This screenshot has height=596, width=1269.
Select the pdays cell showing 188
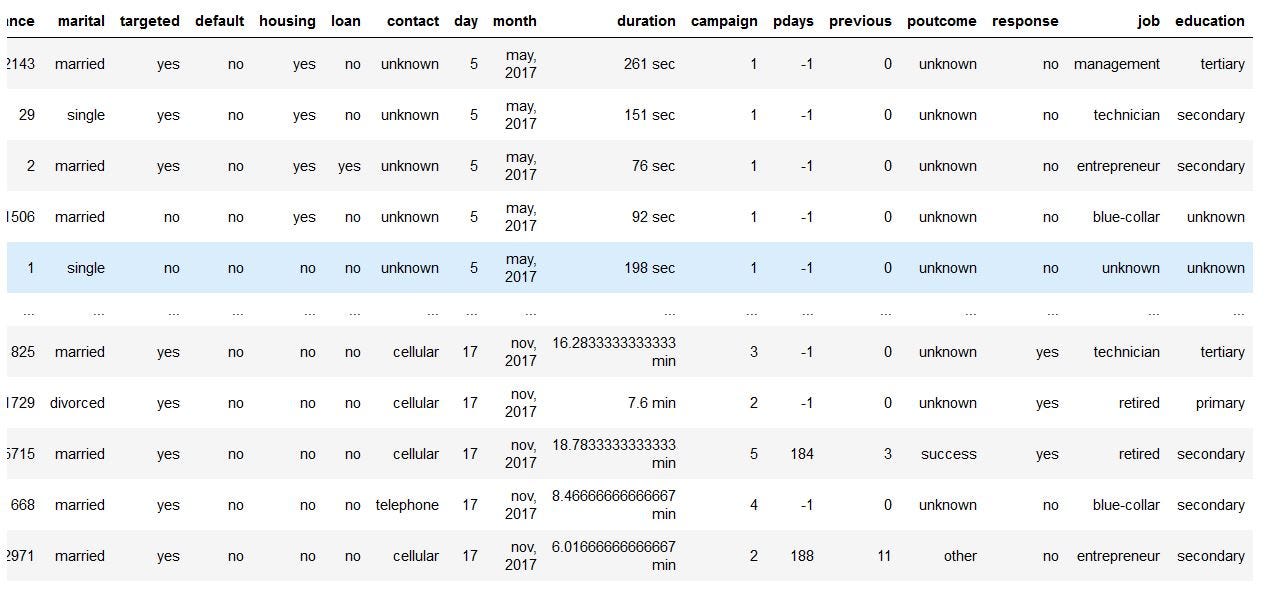801,556
